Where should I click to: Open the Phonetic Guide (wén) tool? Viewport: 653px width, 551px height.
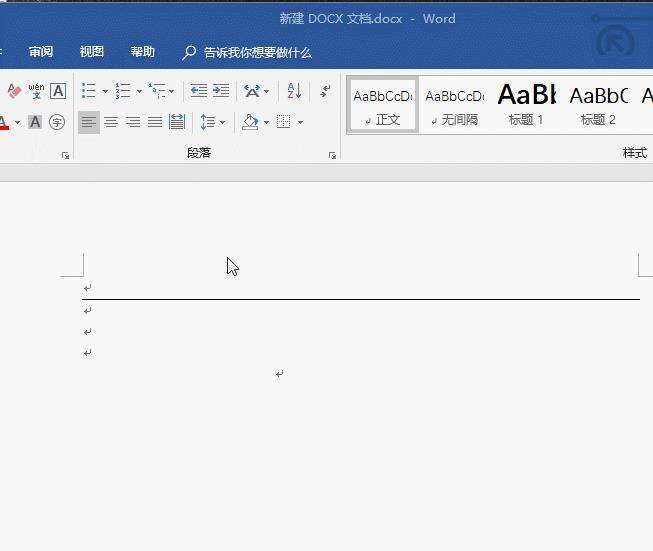point(36,91)
